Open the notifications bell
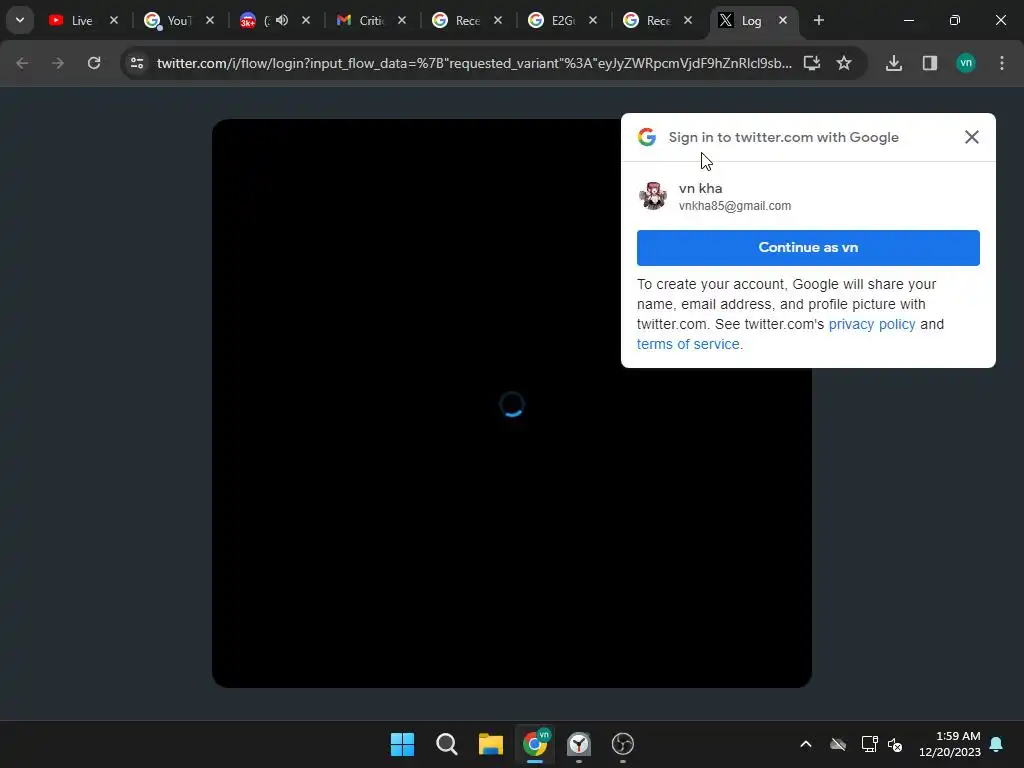The image size is (1024, 768). click(997, 744)
